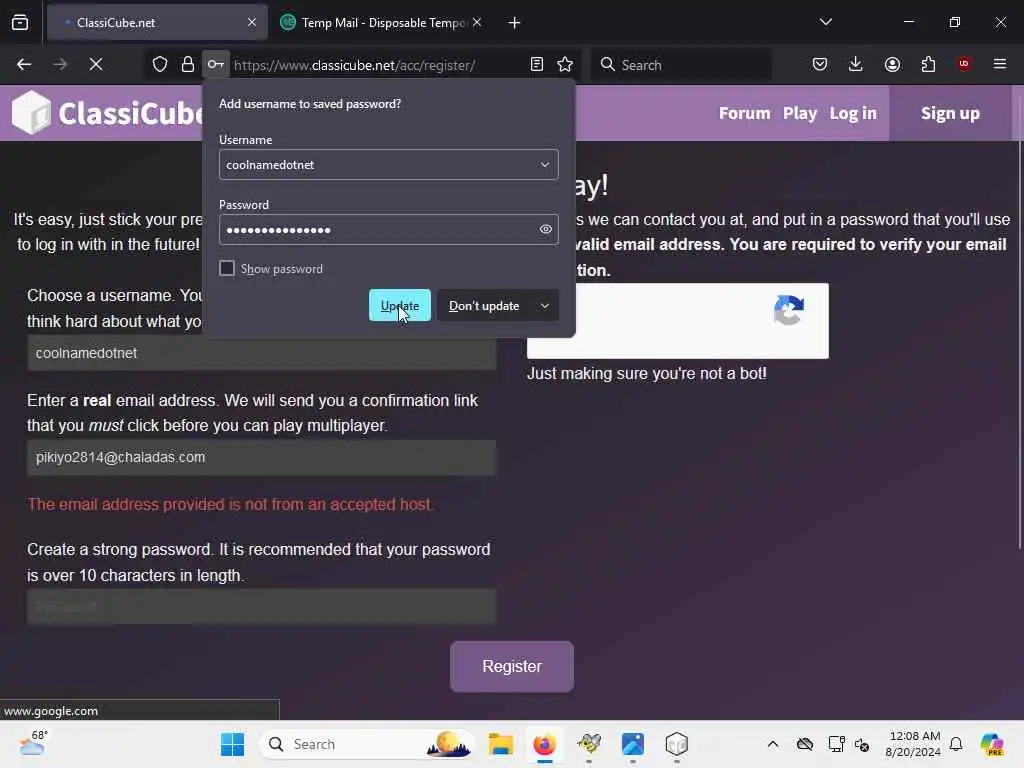Click the muted volume tray icon
This screenshot has width=1024, height=768.
click(x=862, y=744)
